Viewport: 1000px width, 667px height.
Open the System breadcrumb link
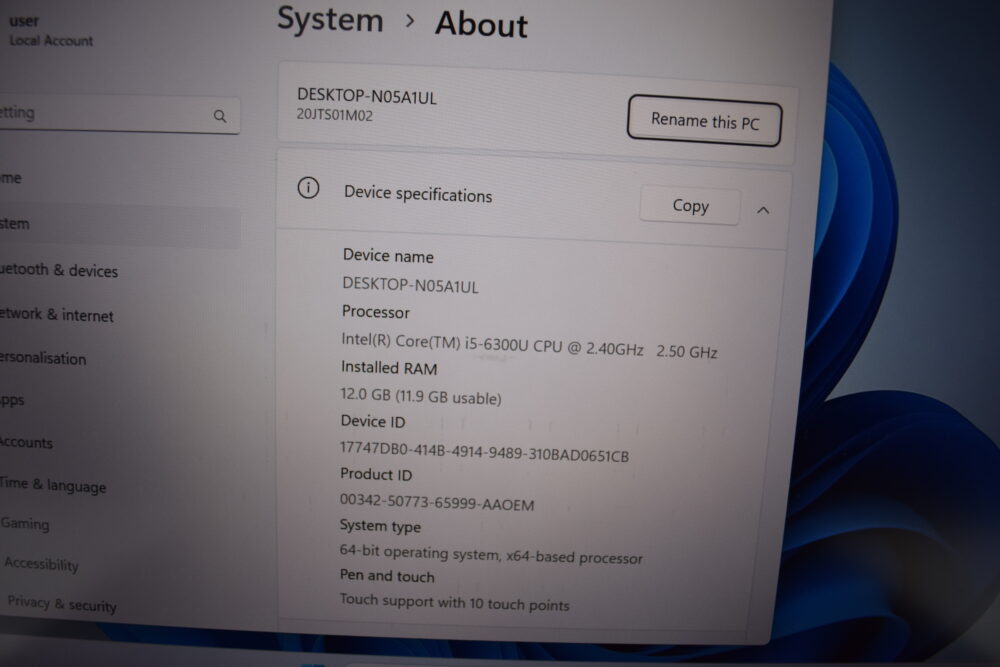click(330, 19)
